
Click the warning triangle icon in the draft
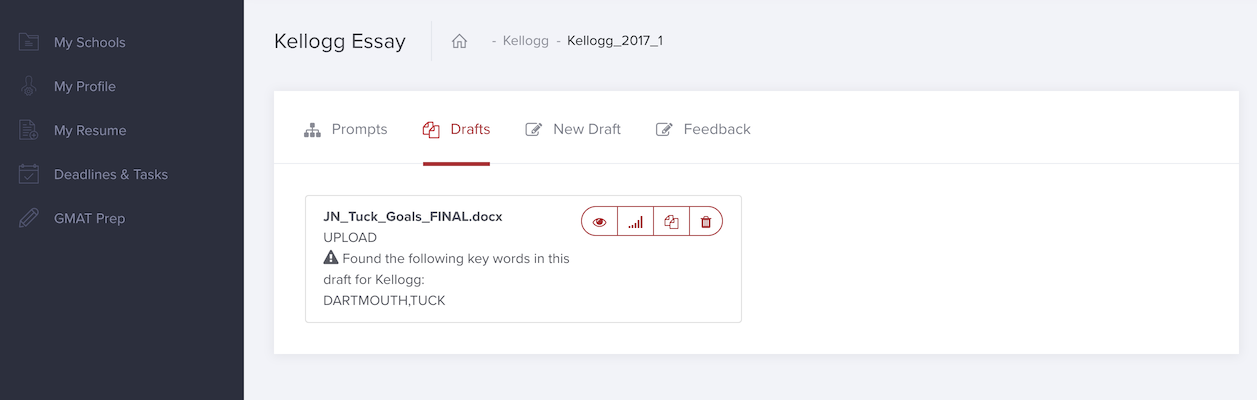click(x=331, y=258)
